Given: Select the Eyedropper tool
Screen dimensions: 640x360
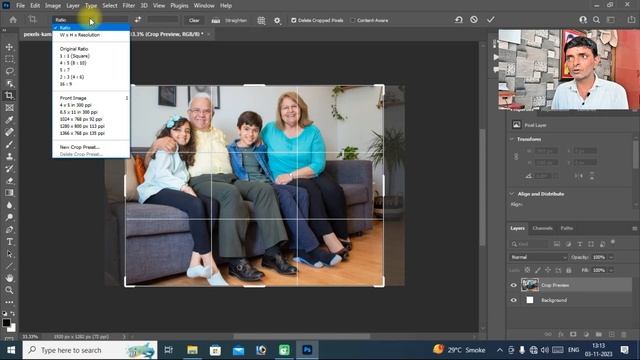Looking at the screenshot, I should (9, 120).
